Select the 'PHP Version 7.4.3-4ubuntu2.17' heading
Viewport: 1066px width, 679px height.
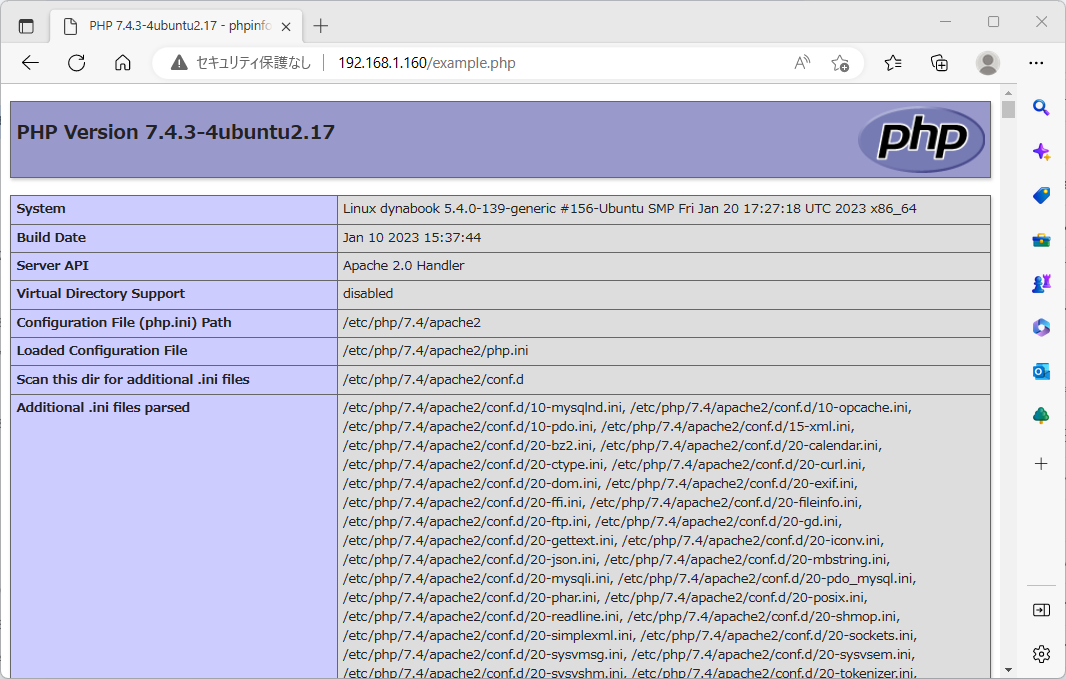click(175, 132)
